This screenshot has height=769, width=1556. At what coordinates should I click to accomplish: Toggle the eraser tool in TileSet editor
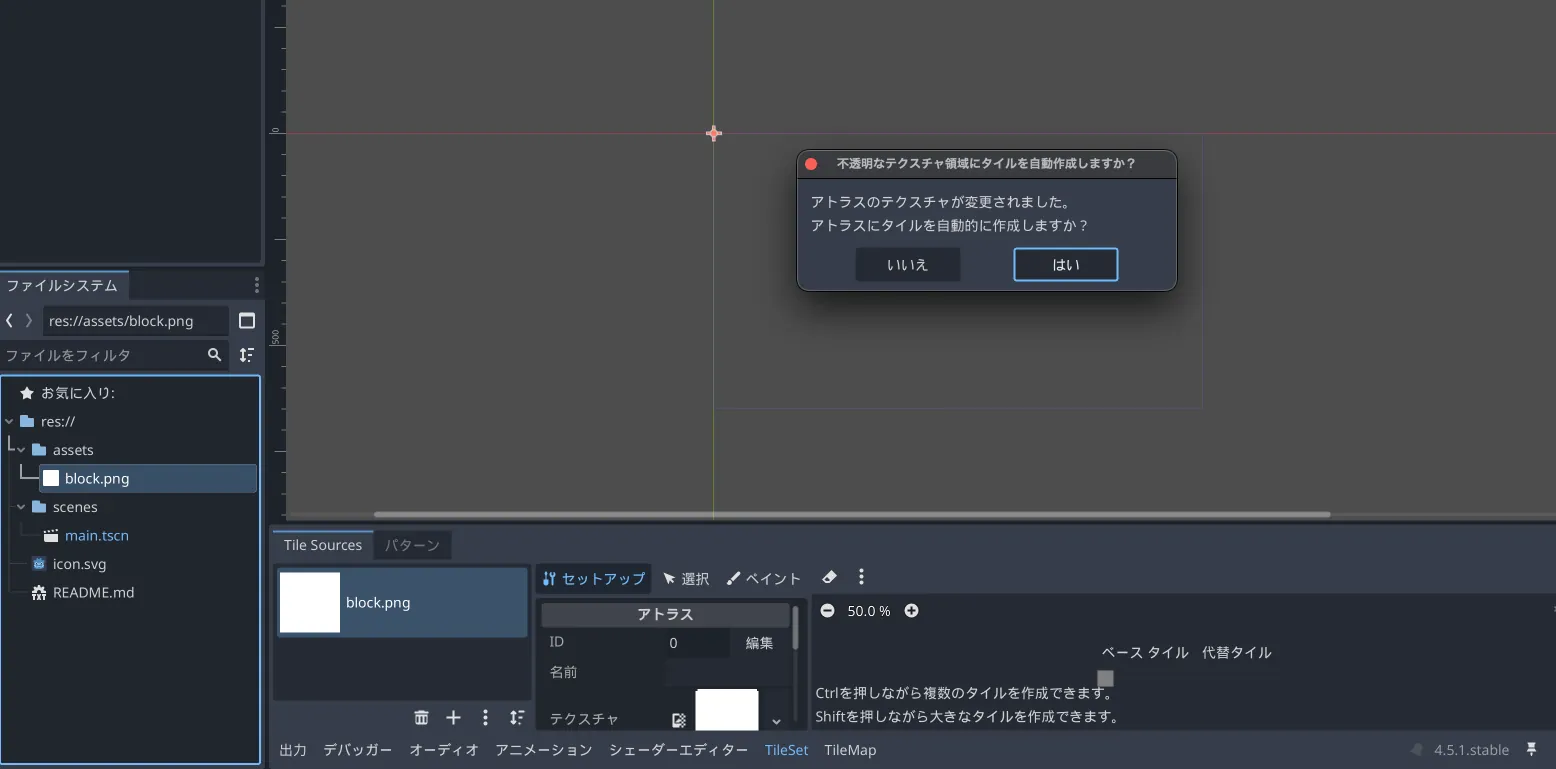pos(829,577)
